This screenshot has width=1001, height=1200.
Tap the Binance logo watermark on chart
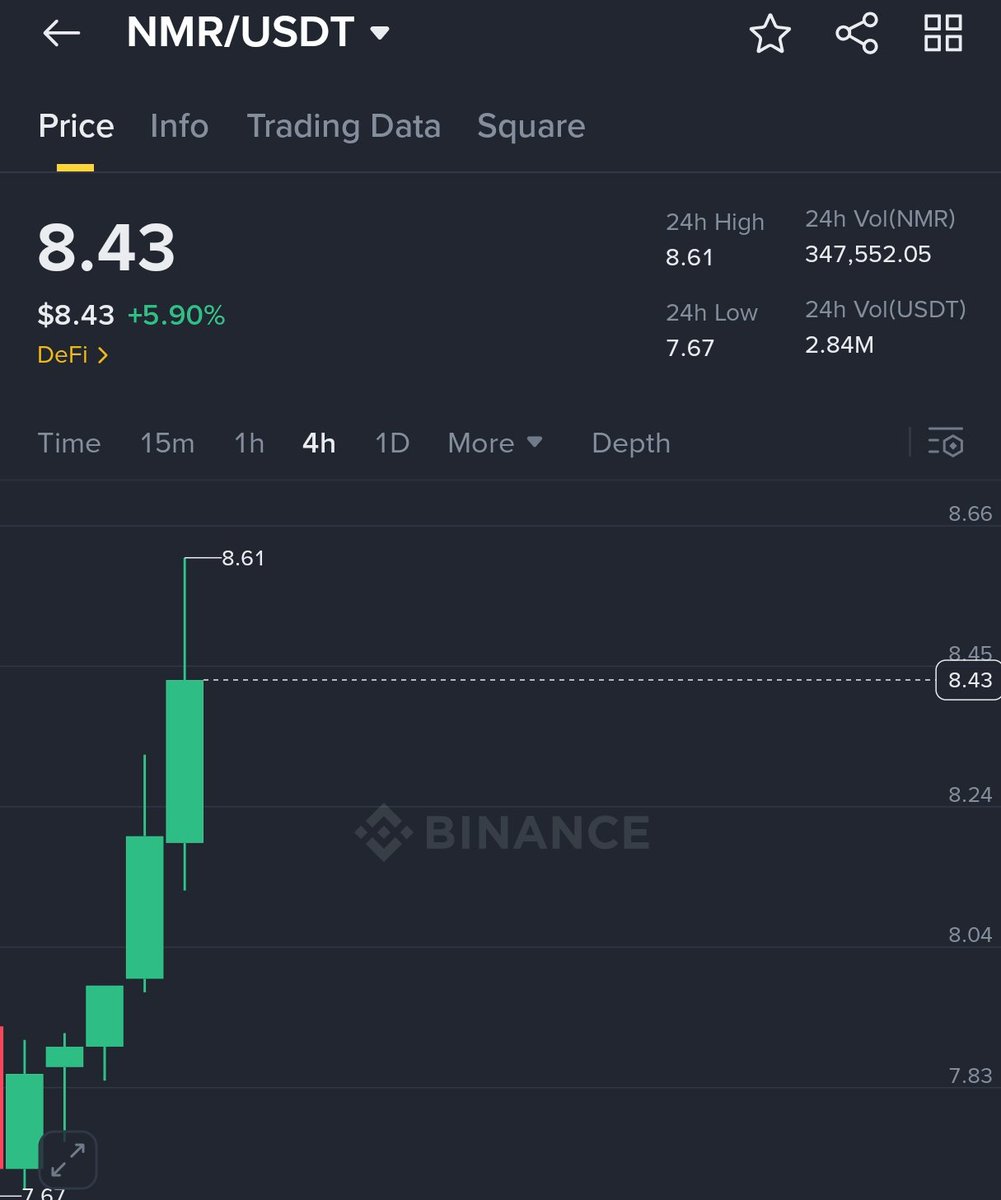(x=503, y=832)
